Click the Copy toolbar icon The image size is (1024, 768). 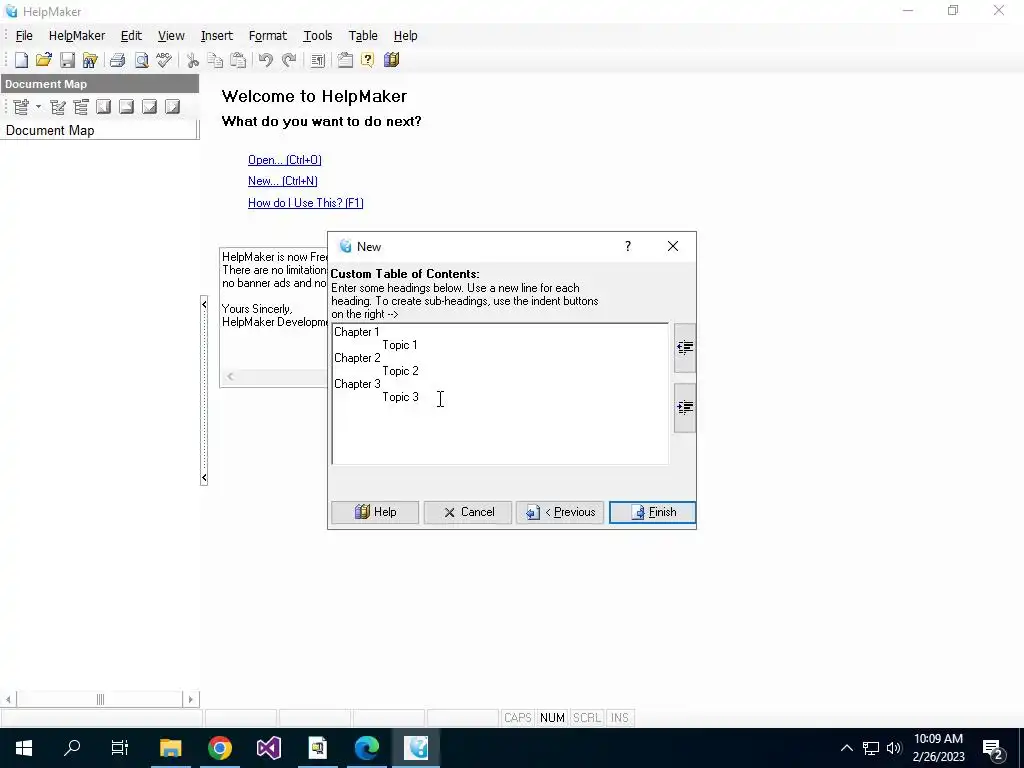click(215, 60)
